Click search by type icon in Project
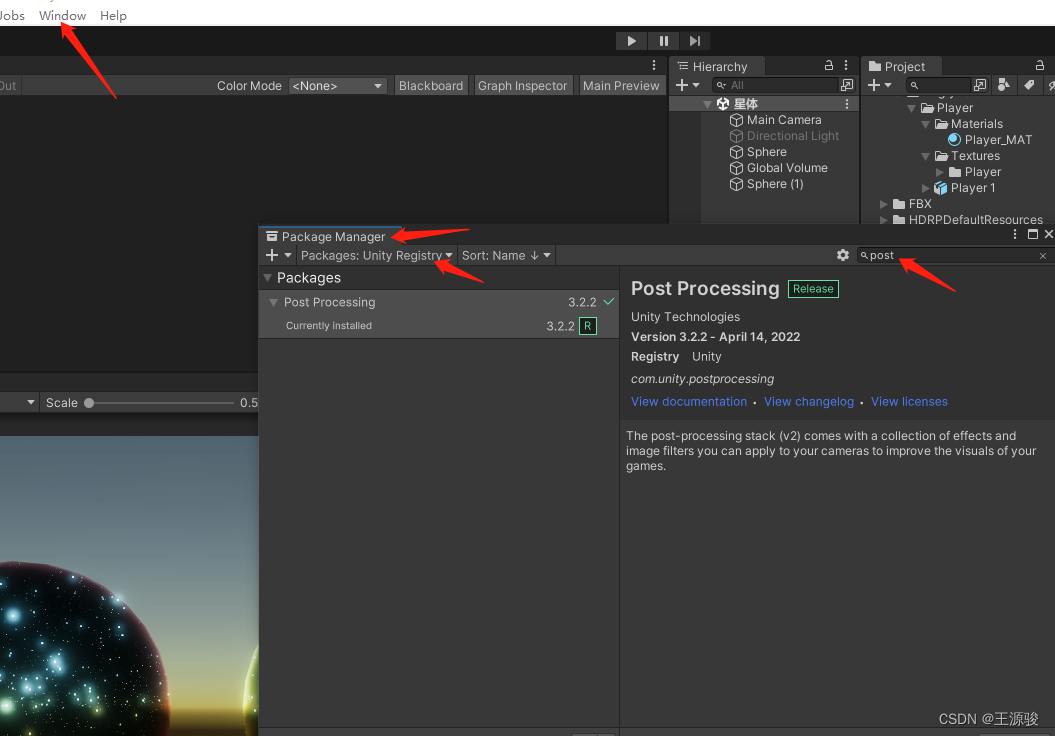 pyautogui.click(x=1003, y=86)
